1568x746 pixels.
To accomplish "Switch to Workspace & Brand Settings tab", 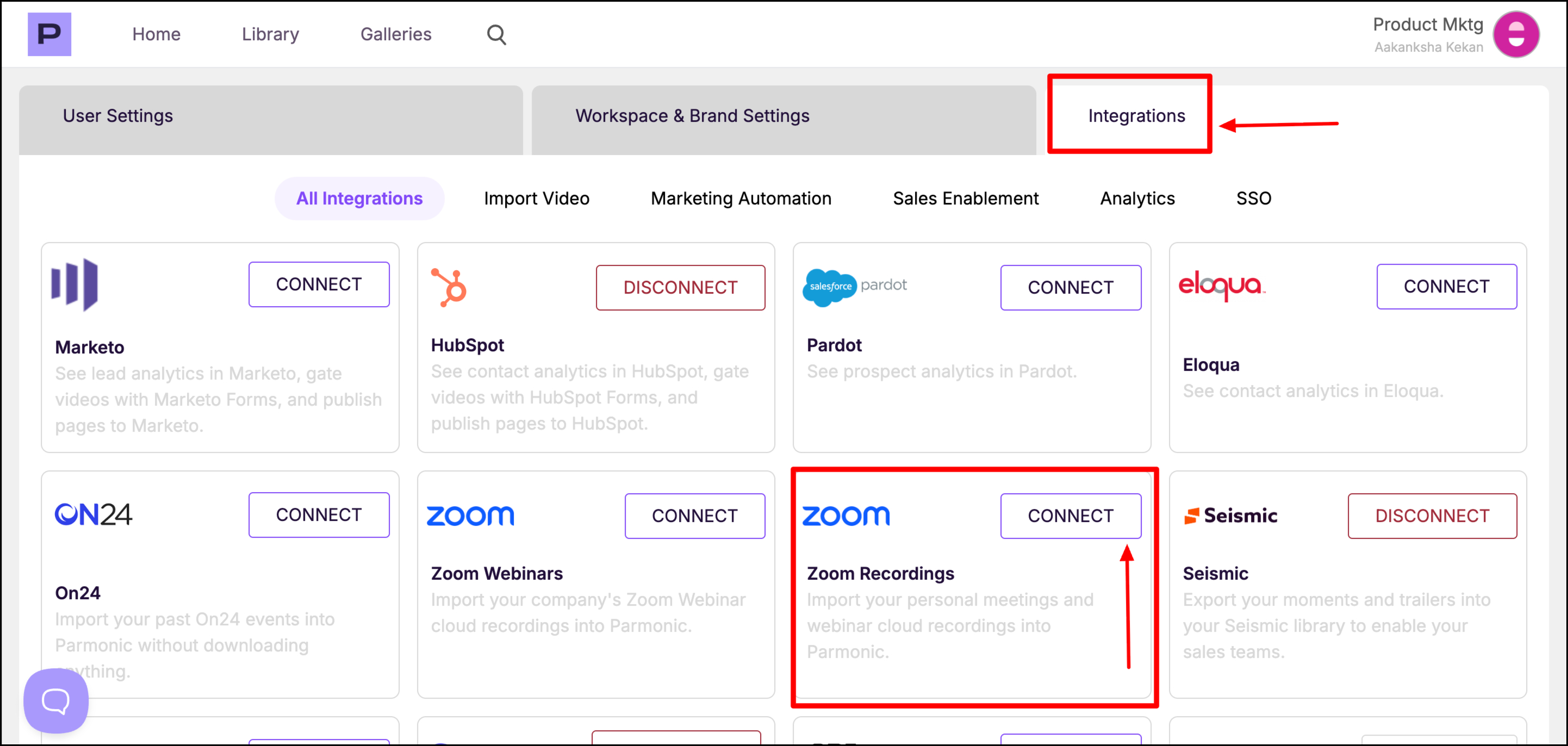I will pyautogui.click(x=692, y=116).
